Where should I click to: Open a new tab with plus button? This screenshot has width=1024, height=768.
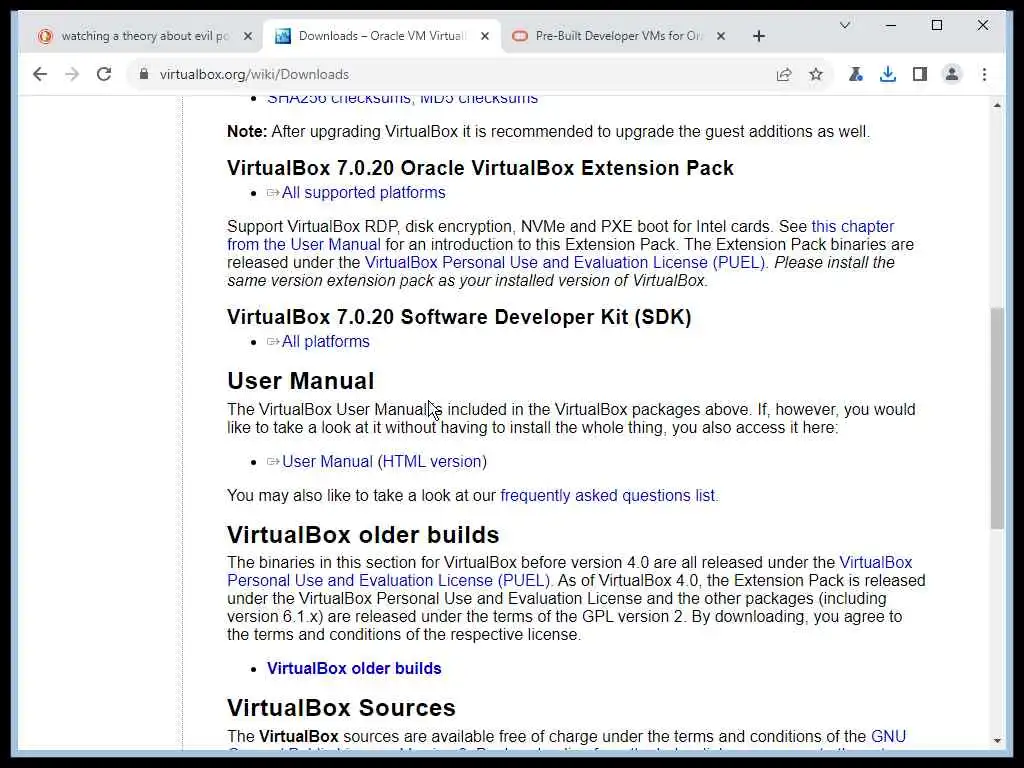pos(758,37)
